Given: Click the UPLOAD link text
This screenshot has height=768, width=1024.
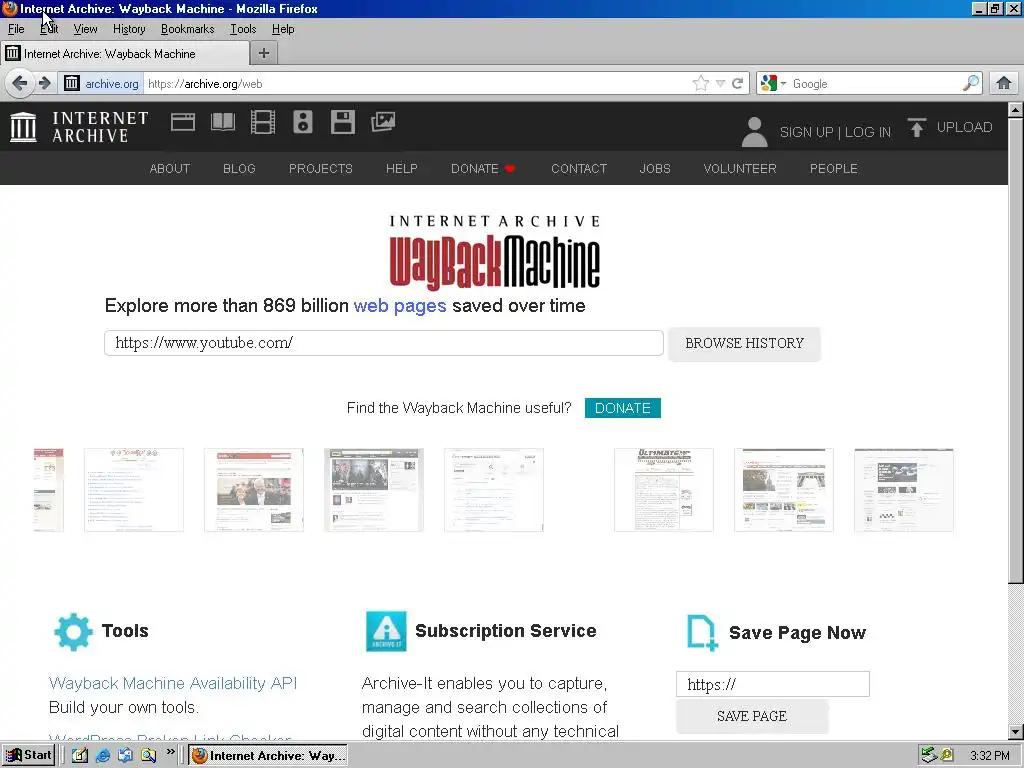Looking at the screenshot, I should (x=965, y=127).
